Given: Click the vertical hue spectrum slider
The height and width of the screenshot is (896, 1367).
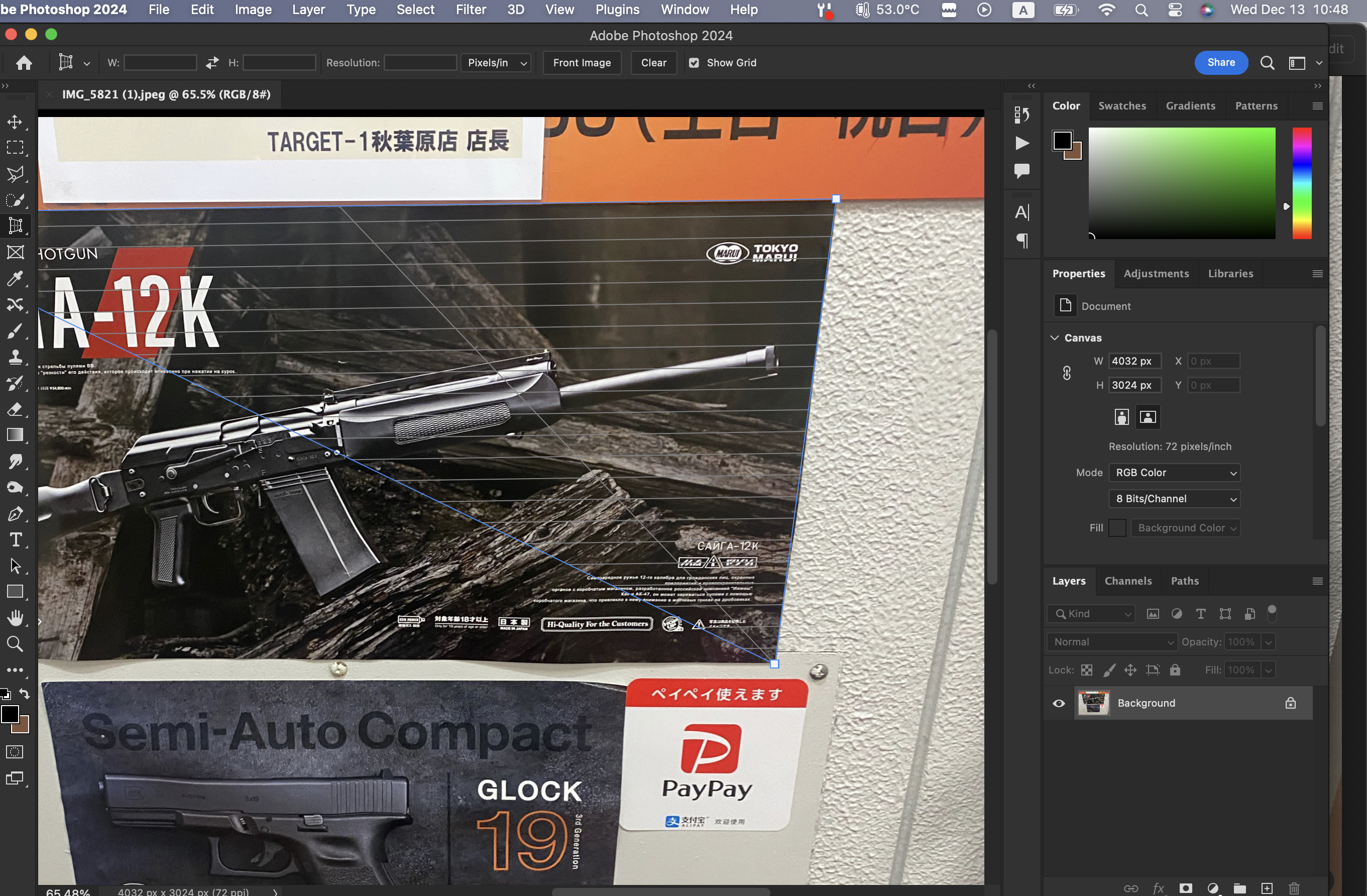Looking at the screenshot, I should tap(1302, 183).
